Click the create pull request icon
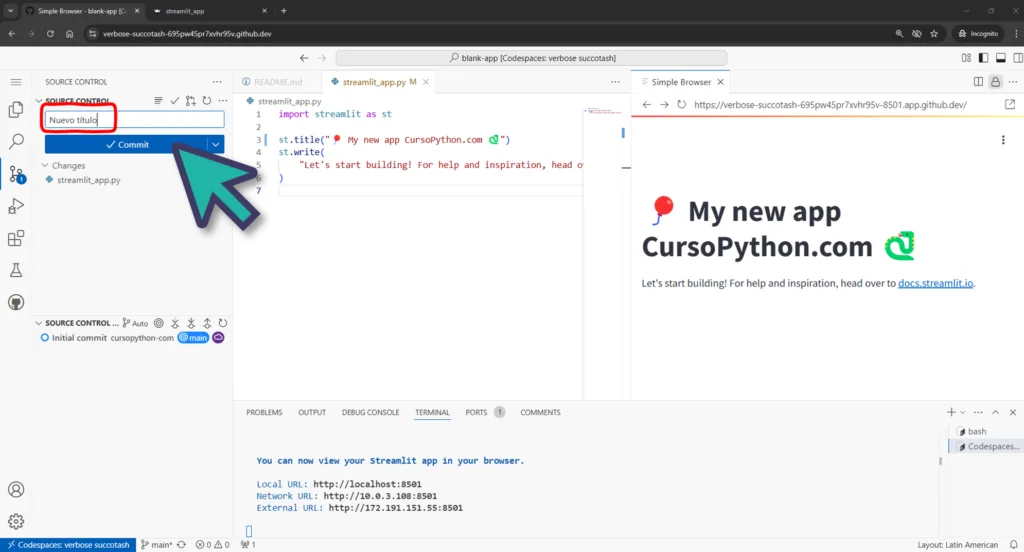1024x552 pixels. [190, 101]
